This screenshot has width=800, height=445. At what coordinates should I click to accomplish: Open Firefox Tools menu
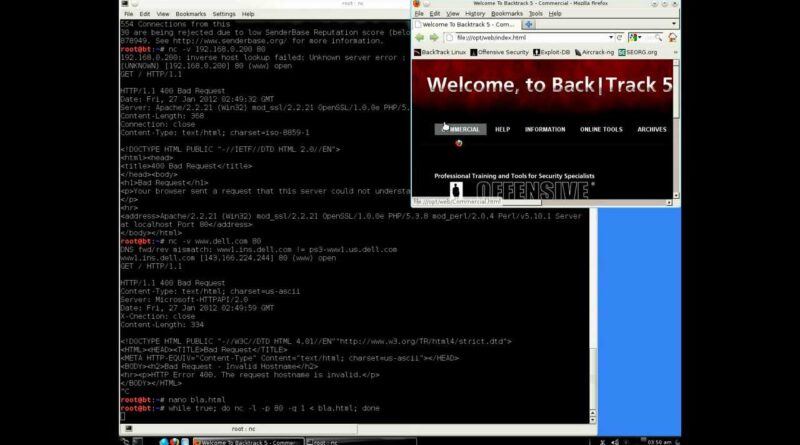(x=536, y=14)
